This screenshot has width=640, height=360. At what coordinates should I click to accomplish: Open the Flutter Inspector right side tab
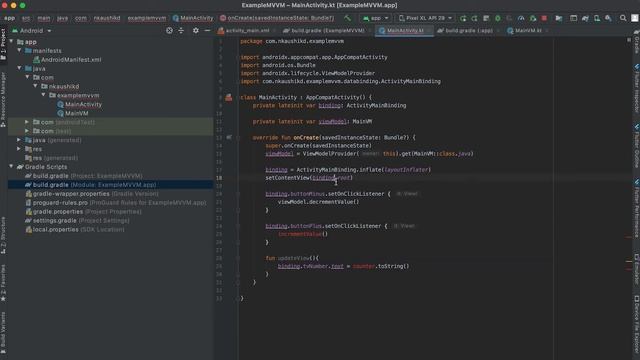click(636, 88)
